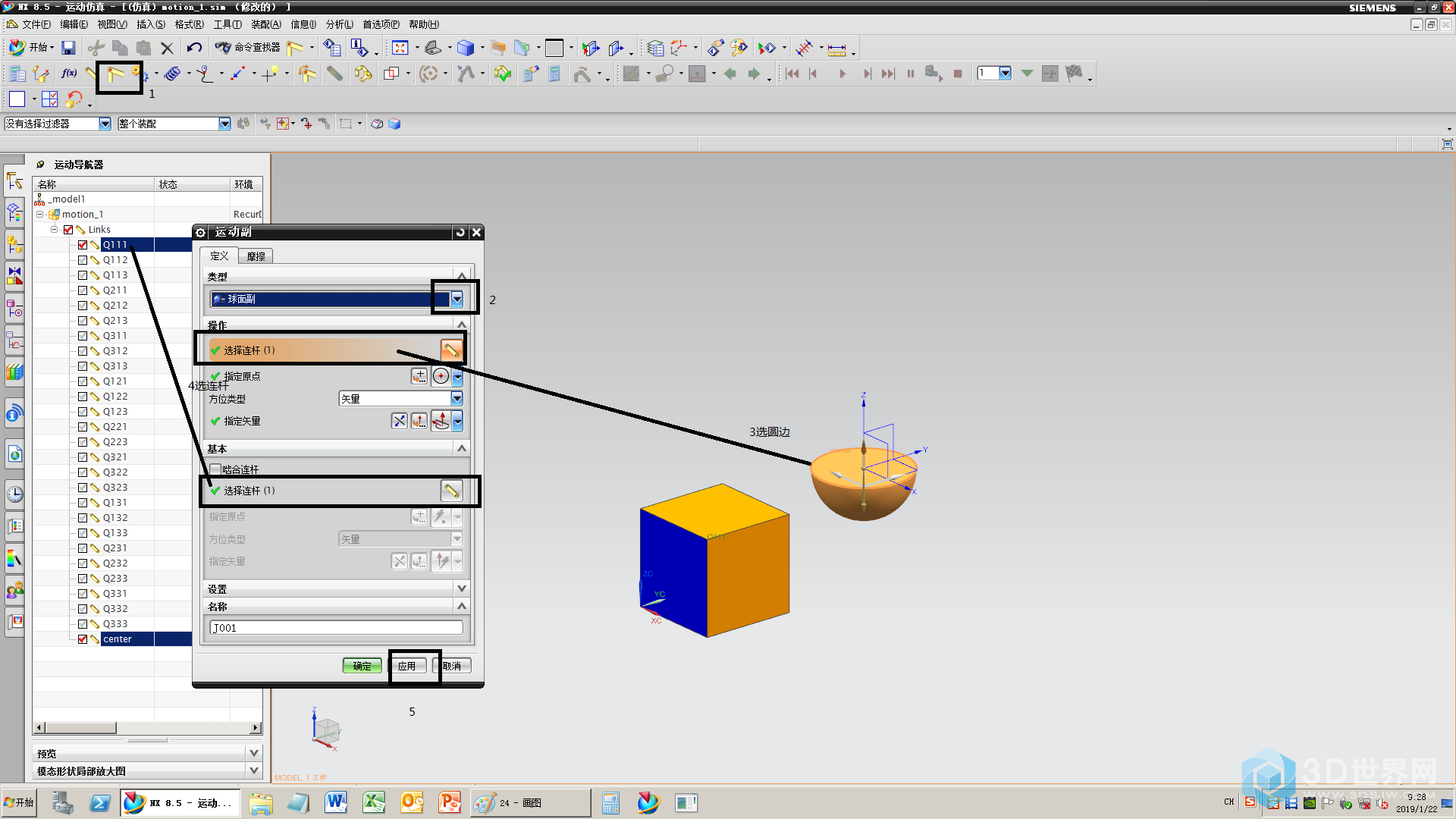Click the point dialog icon next to 指定原点
Screen dimensions: 1456x819
419,376
